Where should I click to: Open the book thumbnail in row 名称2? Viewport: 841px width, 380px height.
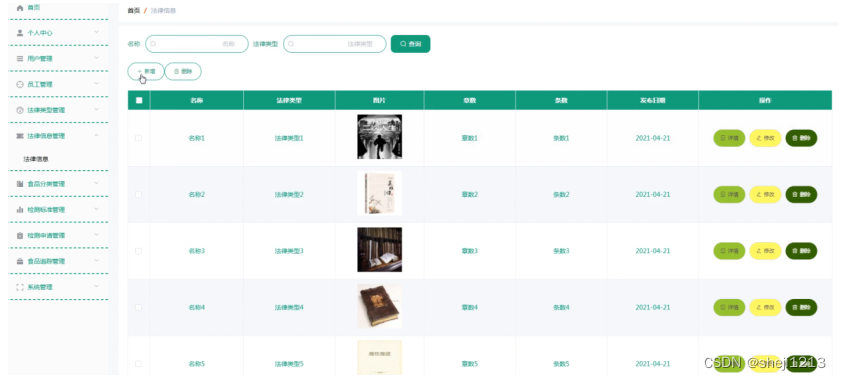point(380,193)
